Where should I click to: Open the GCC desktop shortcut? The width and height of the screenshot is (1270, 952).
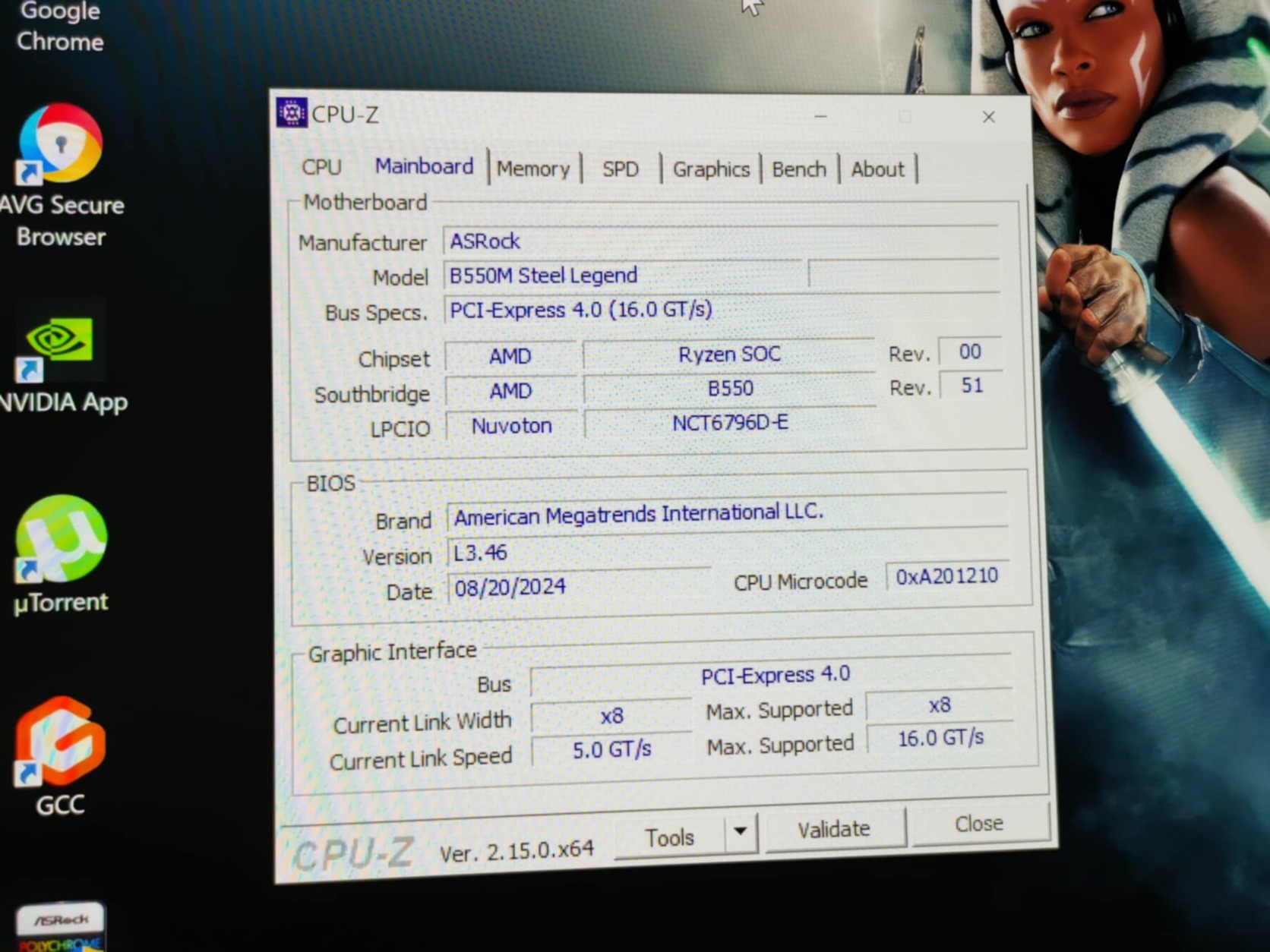[60, 755]
